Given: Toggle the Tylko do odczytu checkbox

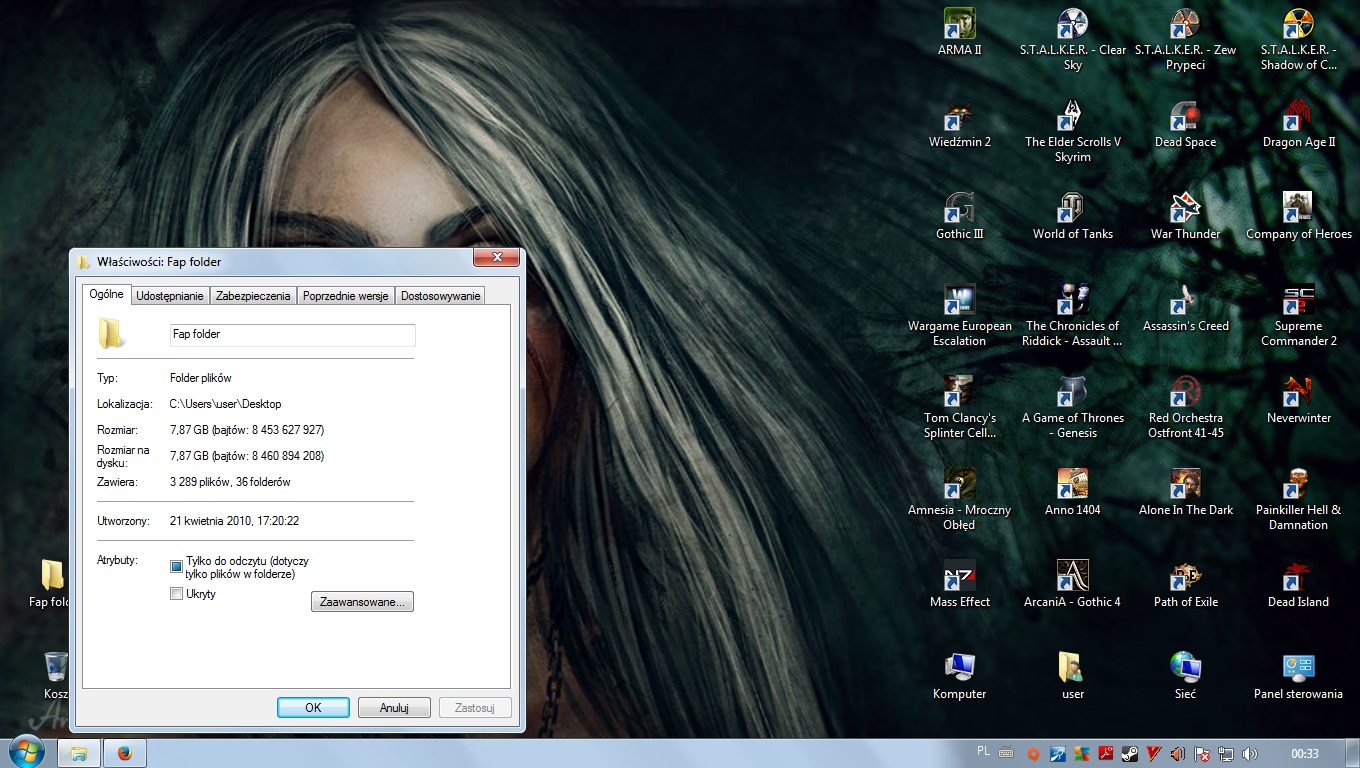Looking at the screenshot, I should click(177, 567).
